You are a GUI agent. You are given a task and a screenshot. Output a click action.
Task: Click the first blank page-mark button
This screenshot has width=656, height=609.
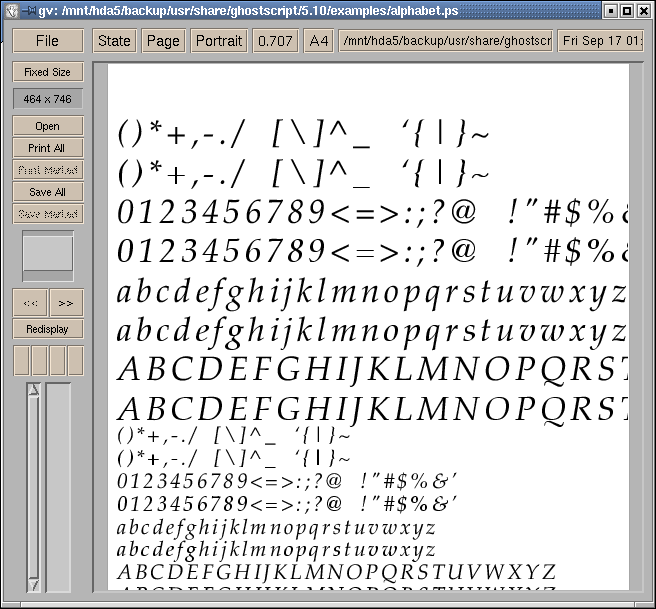21,360
